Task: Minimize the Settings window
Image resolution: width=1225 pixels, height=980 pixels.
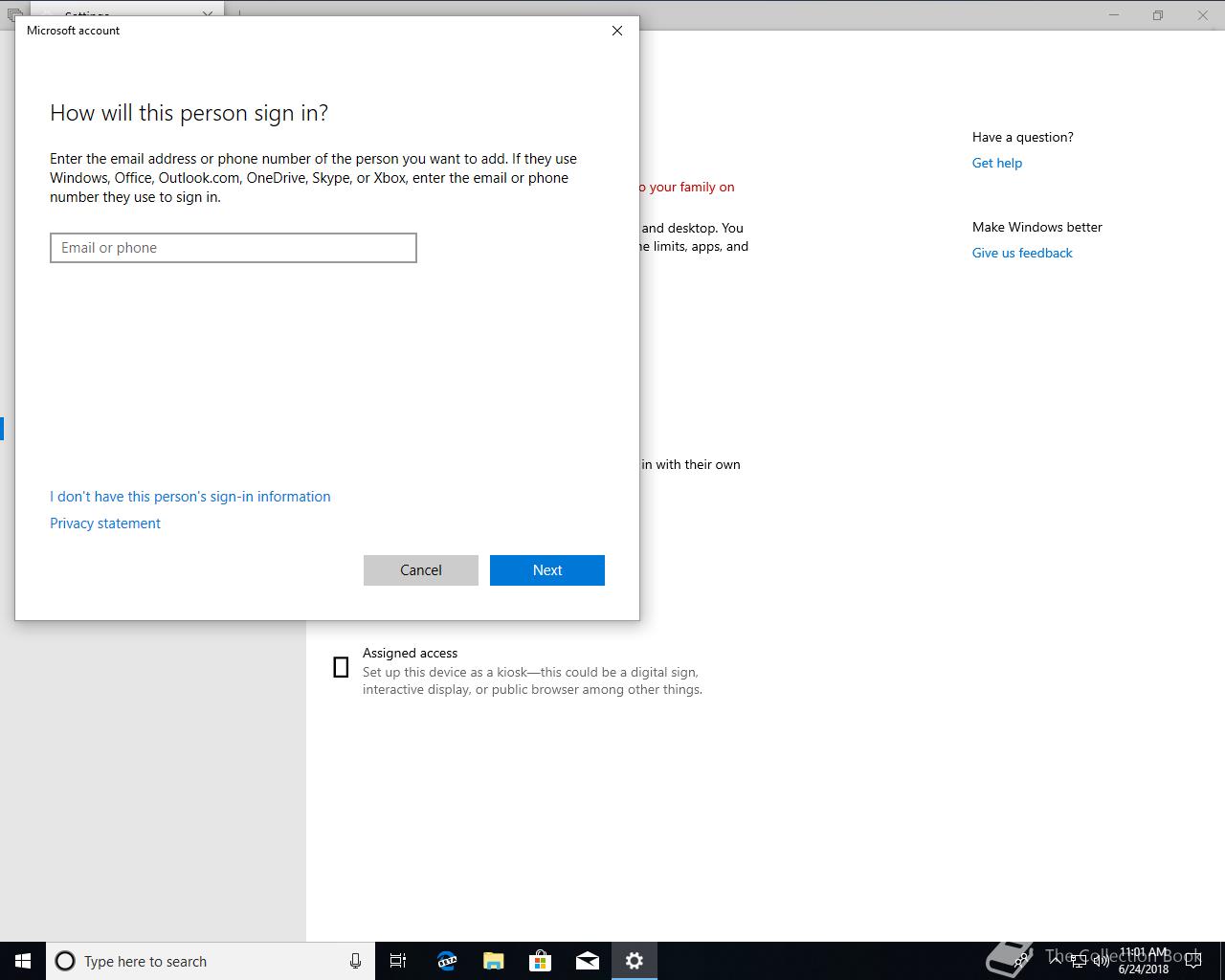Action: point(1114,15)
